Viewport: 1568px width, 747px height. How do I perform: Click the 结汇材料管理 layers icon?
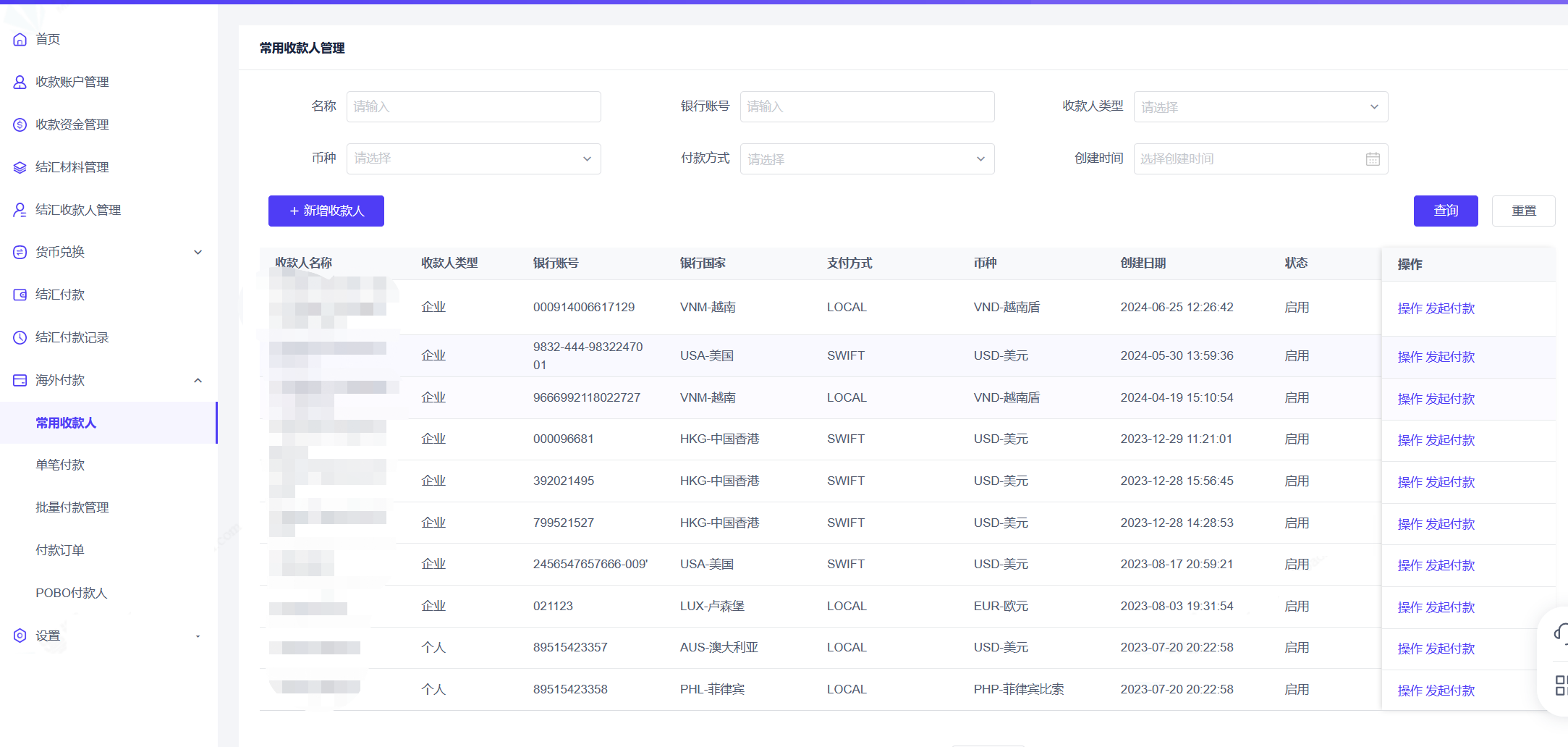tap(20, 167)
